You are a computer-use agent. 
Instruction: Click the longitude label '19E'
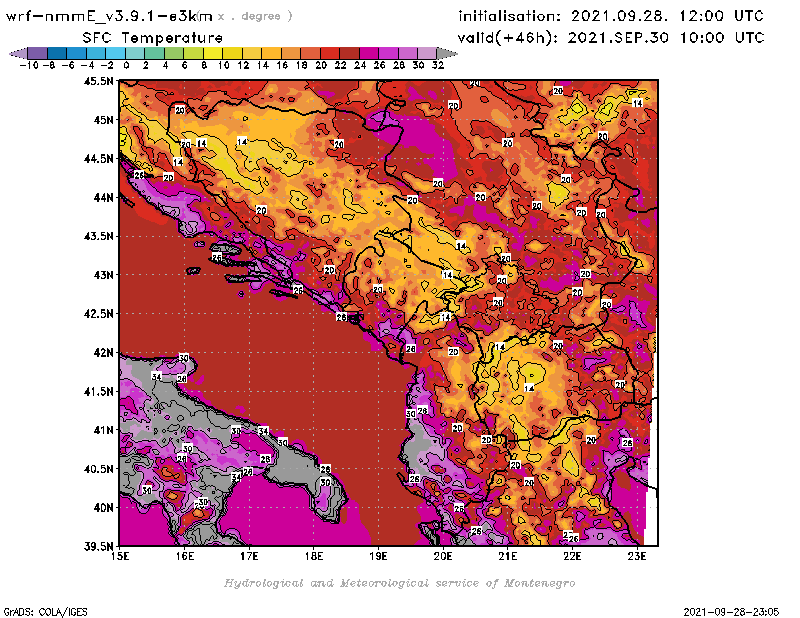coord(378,556)
